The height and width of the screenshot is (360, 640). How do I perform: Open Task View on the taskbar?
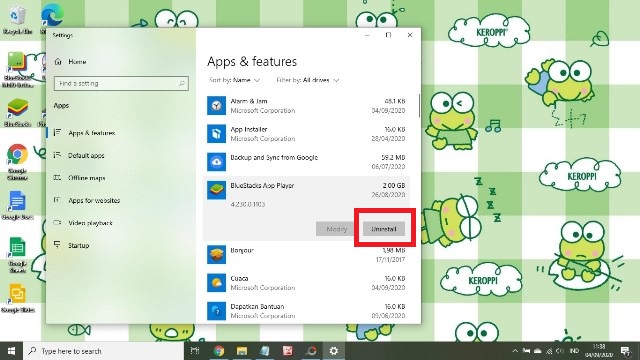[x=195, y=351]
